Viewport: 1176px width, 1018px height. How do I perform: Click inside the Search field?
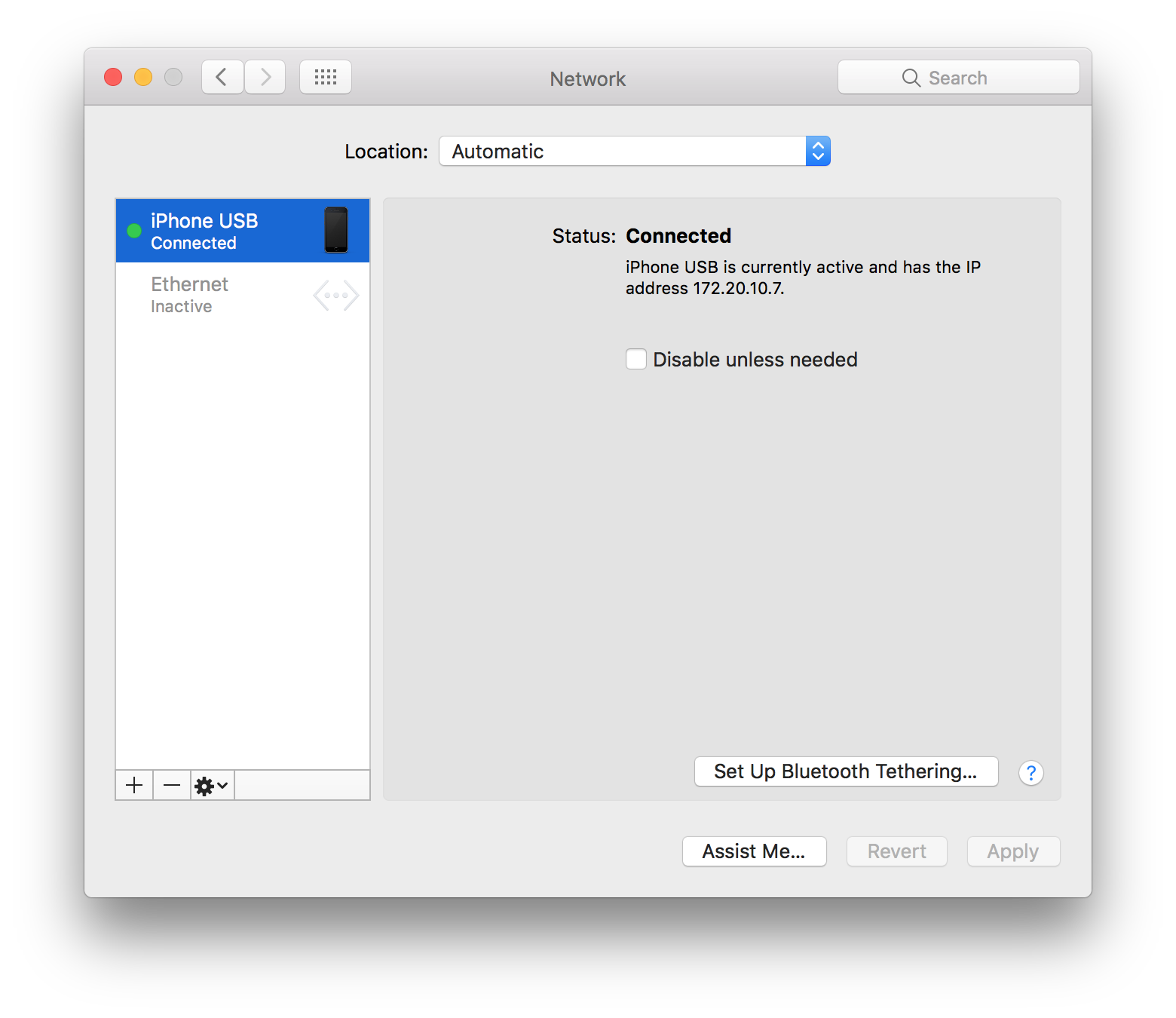coord(958,76)
